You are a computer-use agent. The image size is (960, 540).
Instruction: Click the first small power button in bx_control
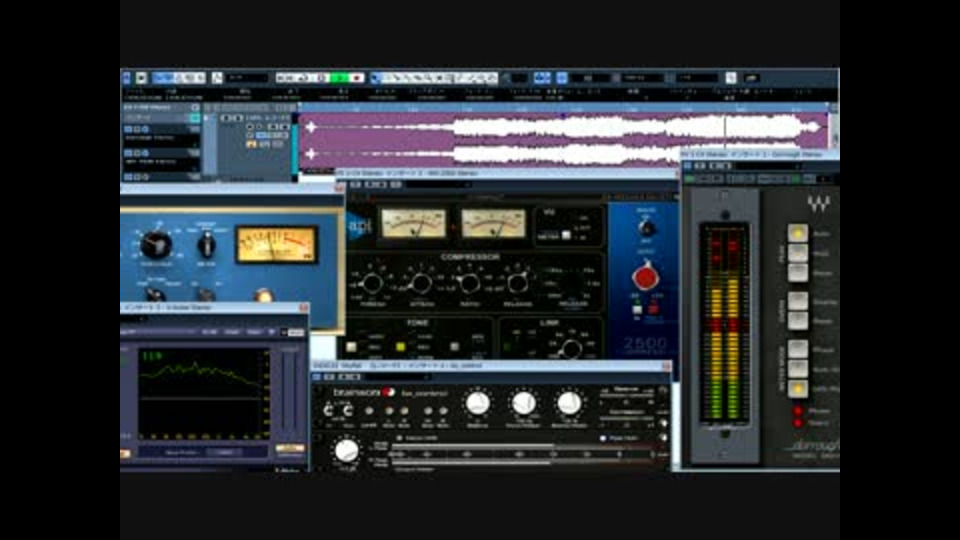(329, 410)
